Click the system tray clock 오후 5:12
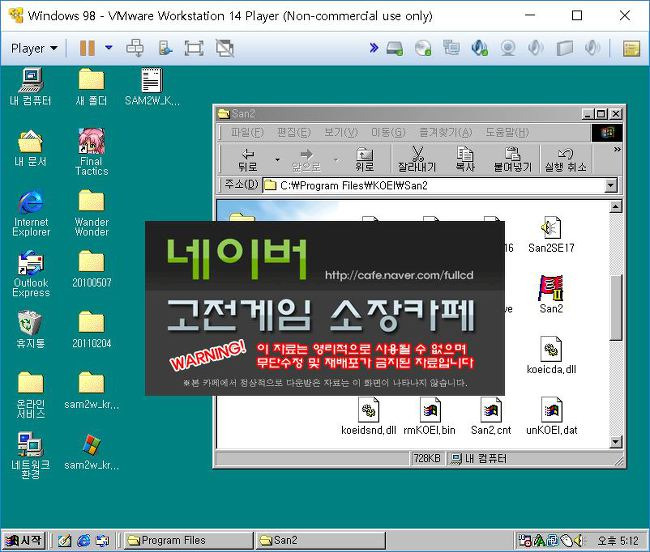 (618, 541)
